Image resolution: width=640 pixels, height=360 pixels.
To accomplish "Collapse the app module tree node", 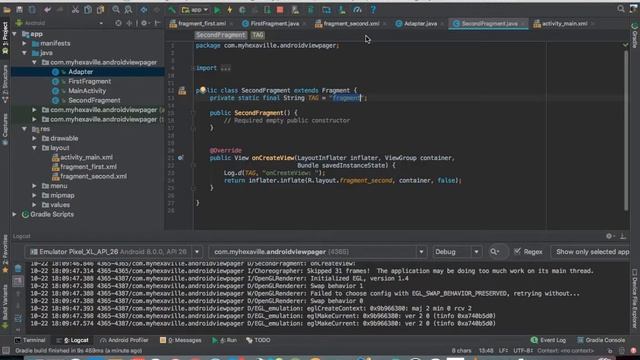I will tap(15, 34).
